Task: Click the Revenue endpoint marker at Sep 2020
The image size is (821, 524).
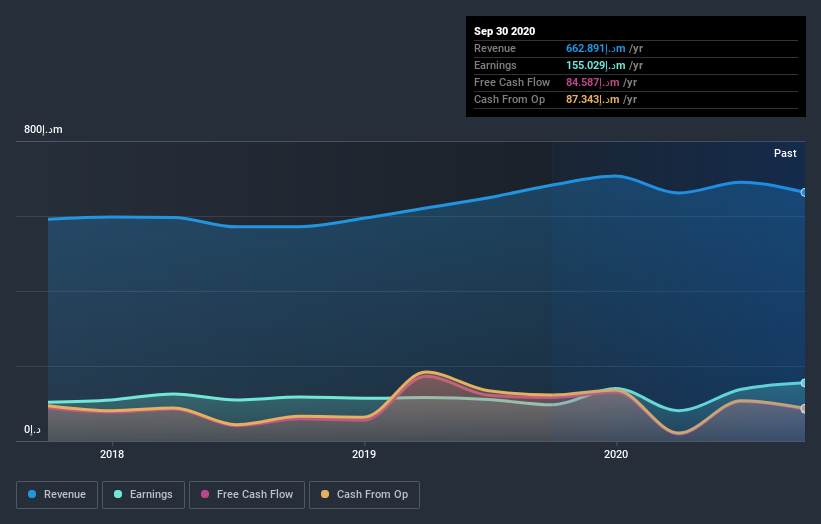Action: pos(804,193)
